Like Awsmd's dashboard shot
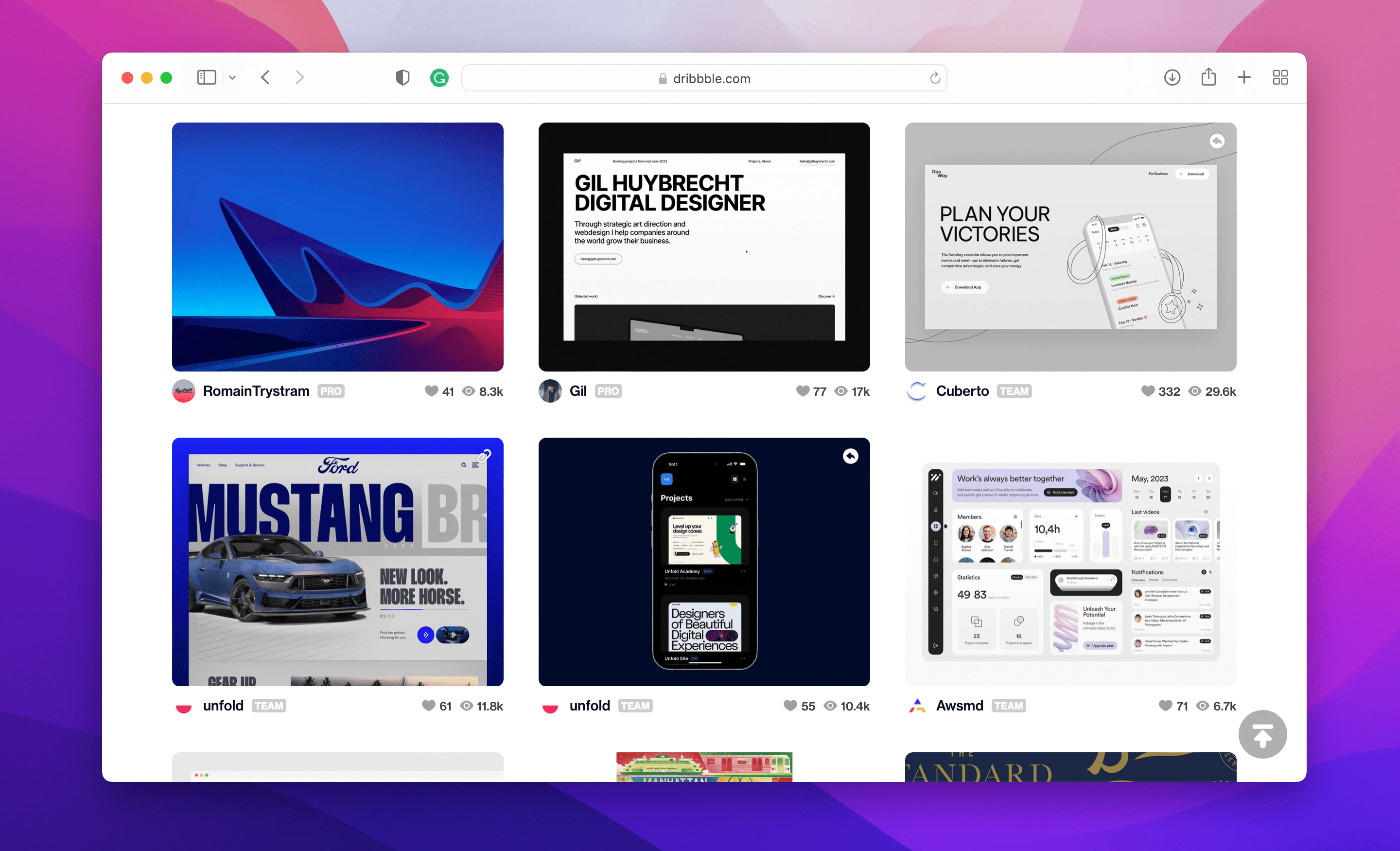This screenshot has width=1400, height=851. click(x=1167, y=706)
